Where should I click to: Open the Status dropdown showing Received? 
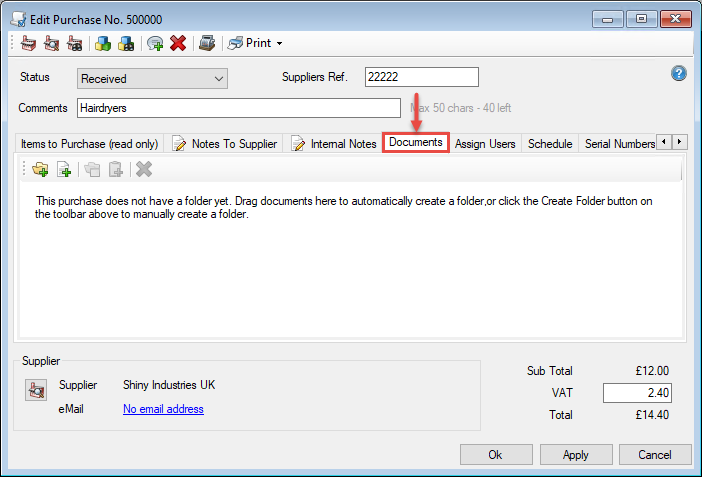152,78
